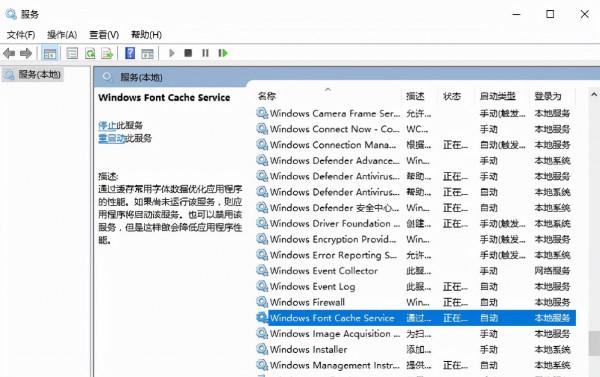Restart the service with the green restart icon

tap(223, 53)
